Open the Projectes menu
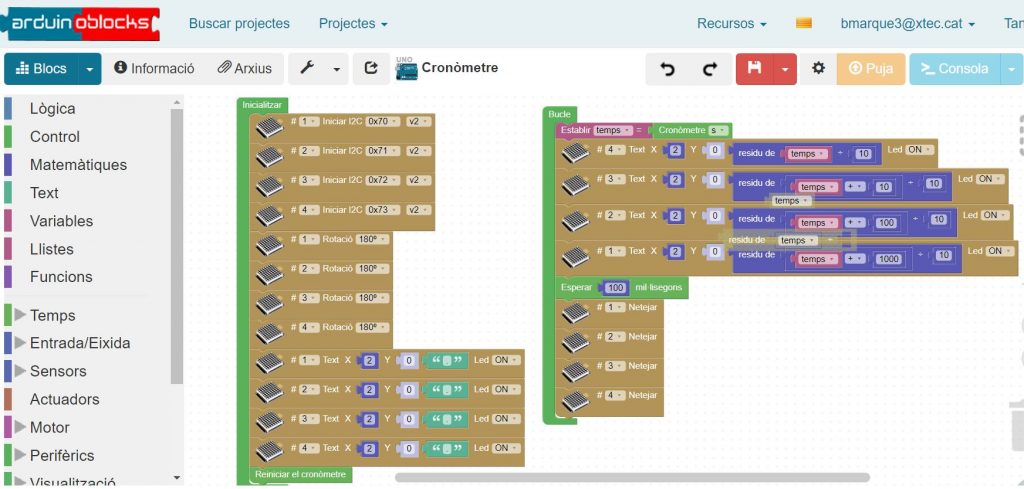The width and height of the screenshot is (1024, 489). pyautogui.click(x=353, y=23)
